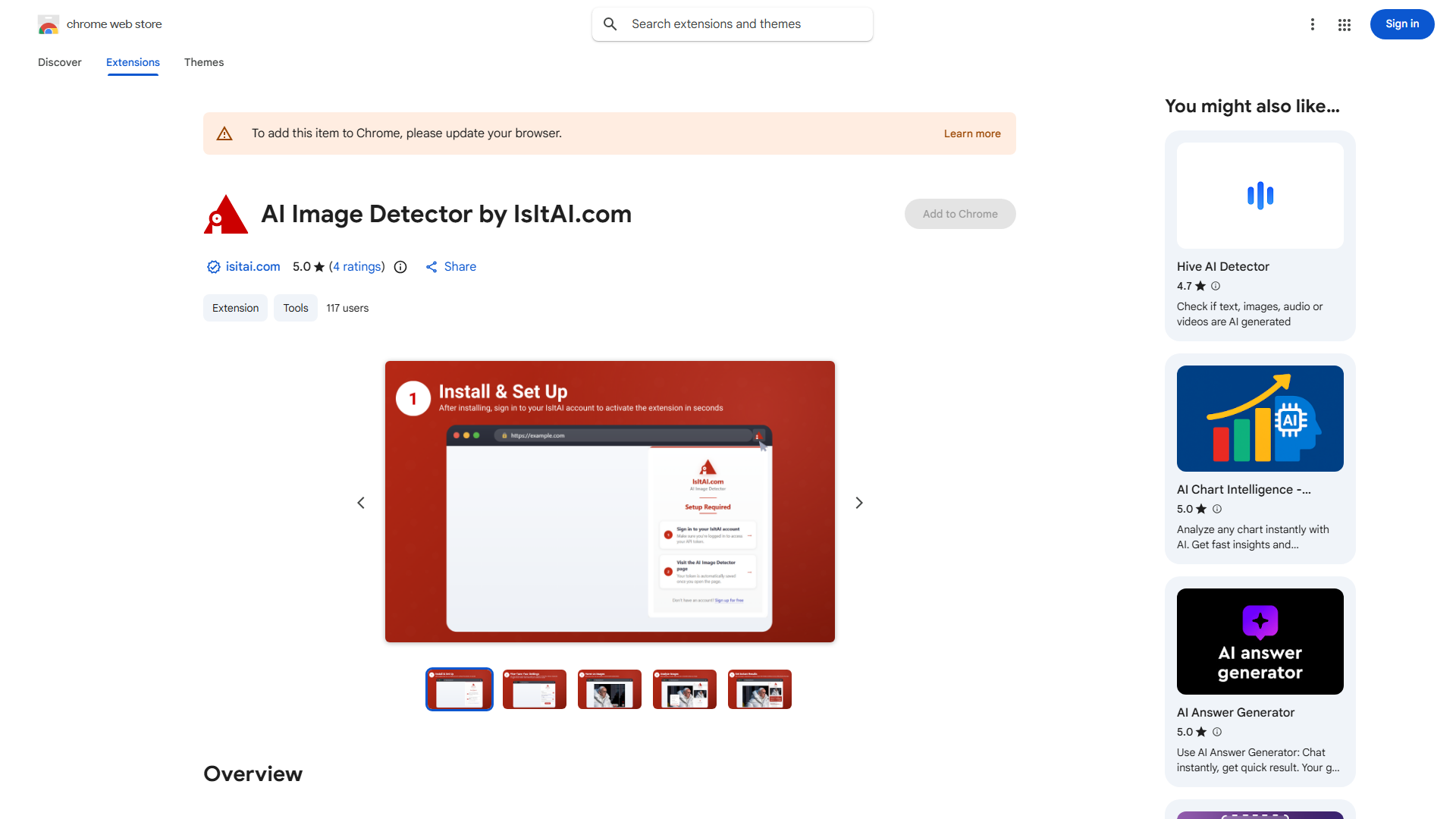The height and width of the screenshot is (819, 1456).
Task: Click the search magnifier icon
Action: (x=610, y=24)
